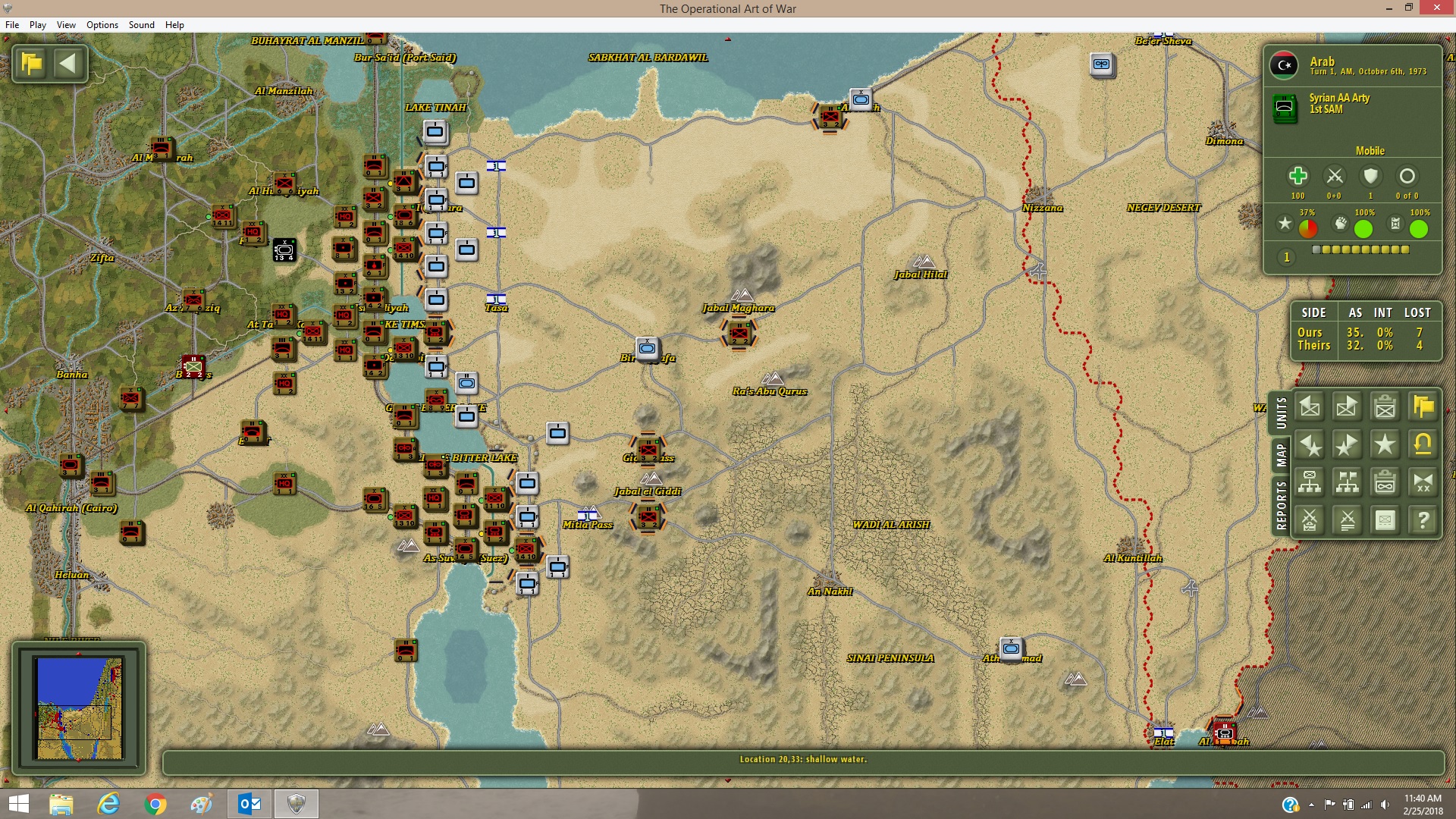This screenshot has height=819, width=1456.
Task: Open the Windows Start button
Action: 18,804
